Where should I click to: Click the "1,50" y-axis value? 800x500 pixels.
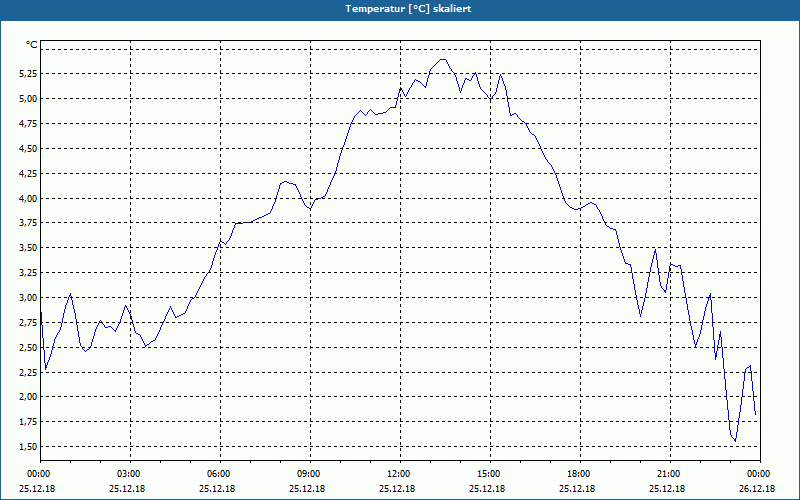(x=28, y=447)
